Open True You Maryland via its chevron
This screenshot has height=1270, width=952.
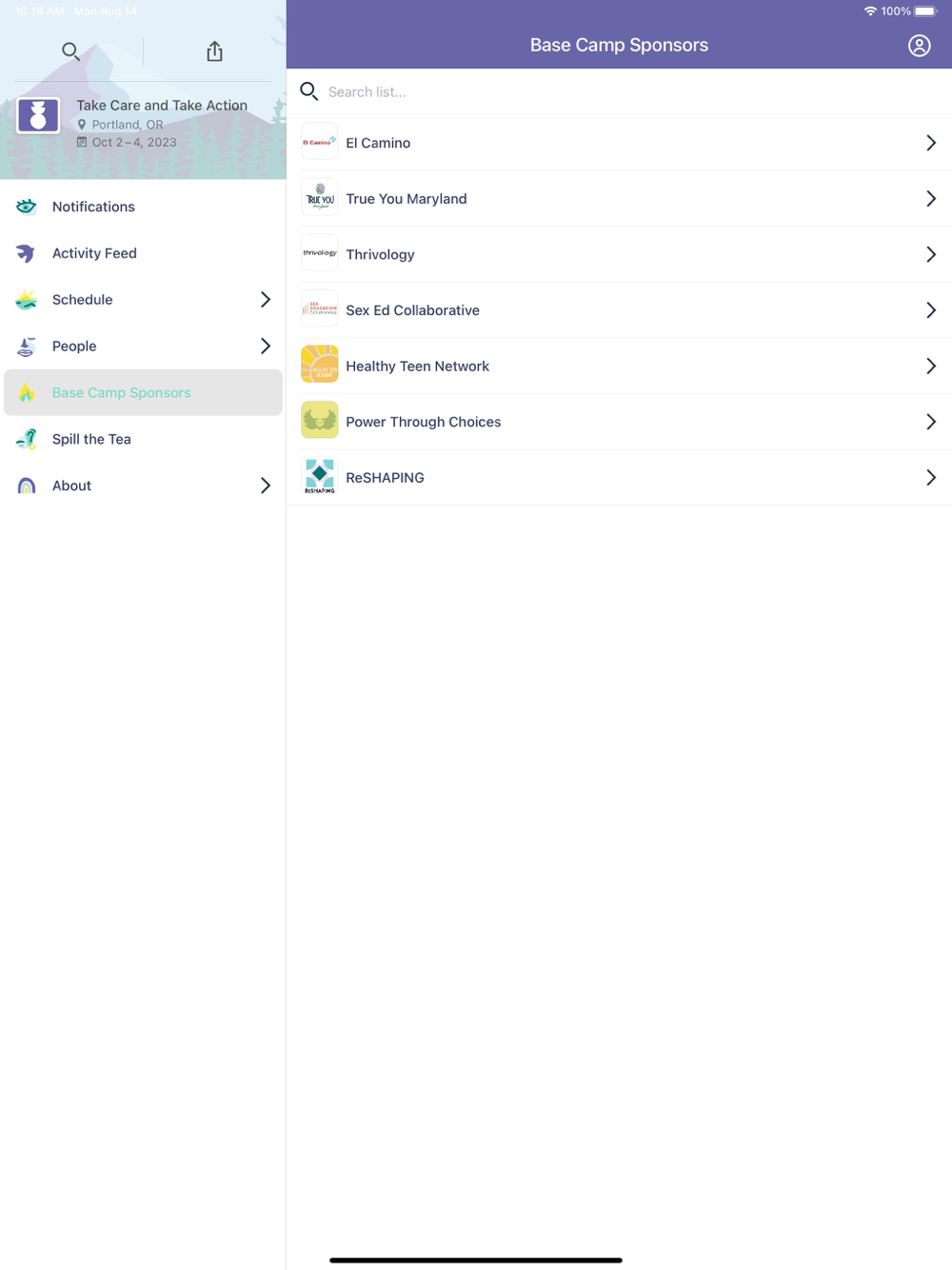click(x=931, y=199)
